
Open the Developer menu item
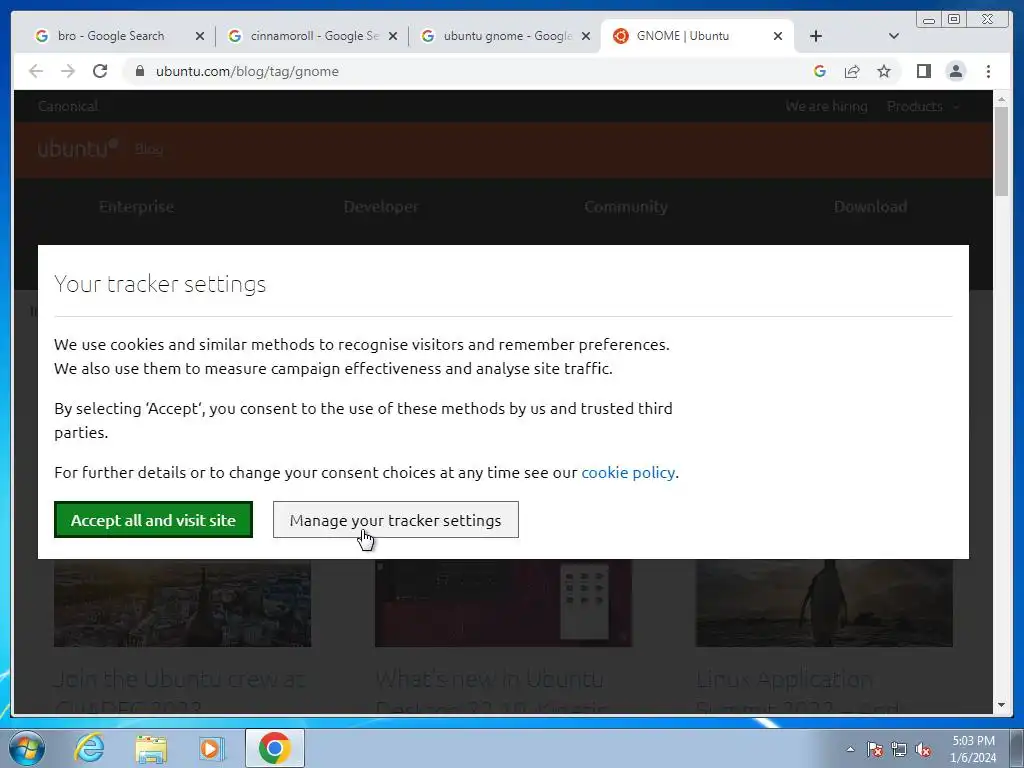(x=381, y=206)
